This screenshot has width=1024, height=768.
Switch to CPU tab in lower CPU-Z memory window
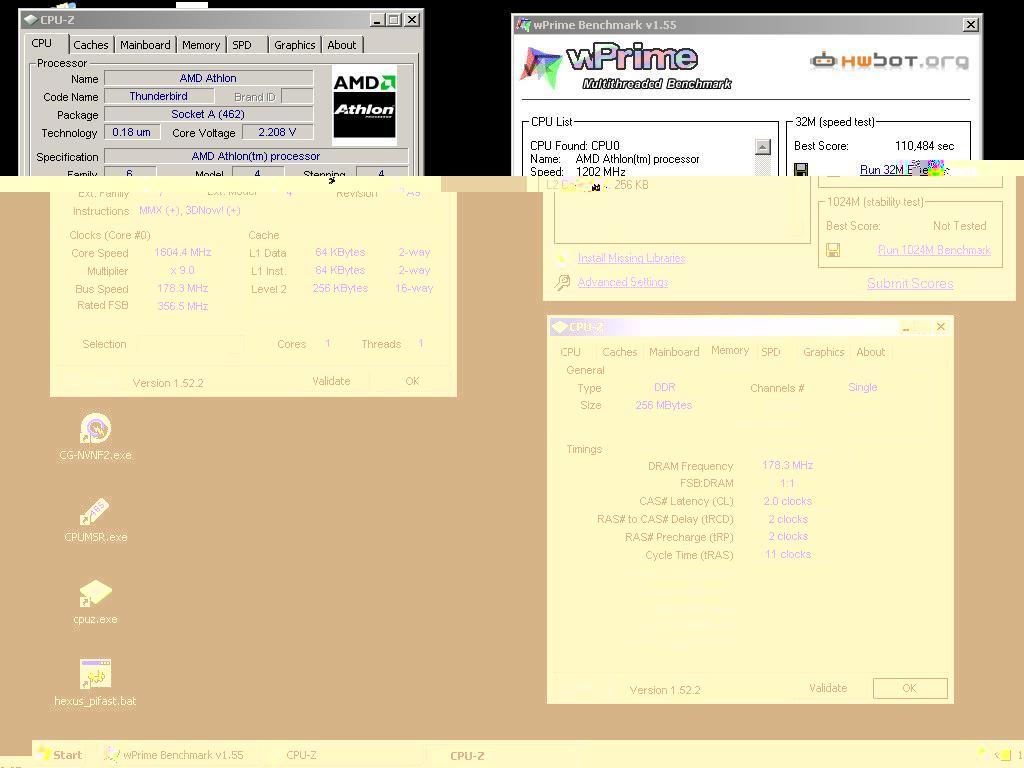570,352
